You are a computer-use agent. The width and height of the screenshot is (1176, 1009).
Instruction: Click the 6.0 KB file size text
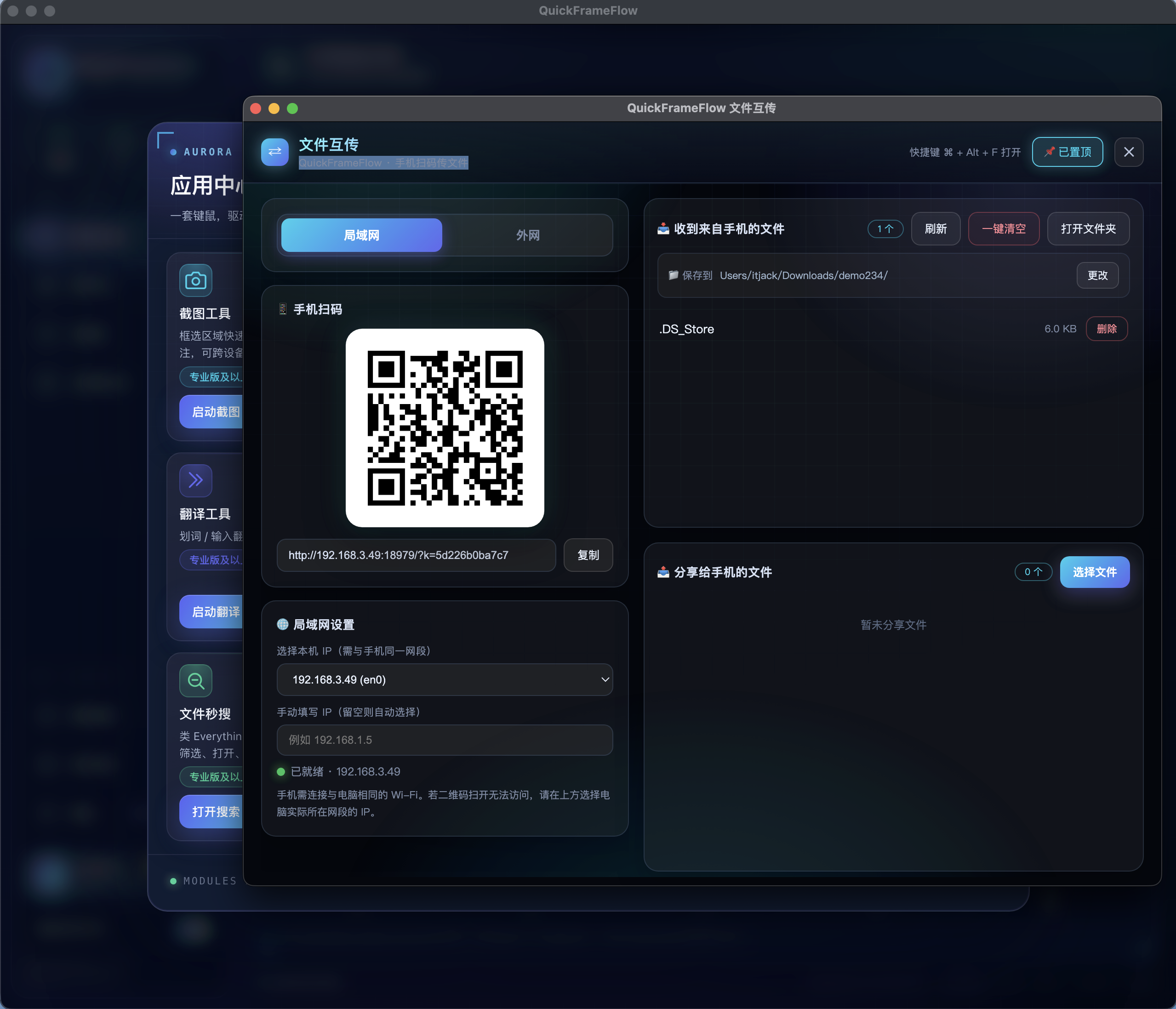[1060, 329]
